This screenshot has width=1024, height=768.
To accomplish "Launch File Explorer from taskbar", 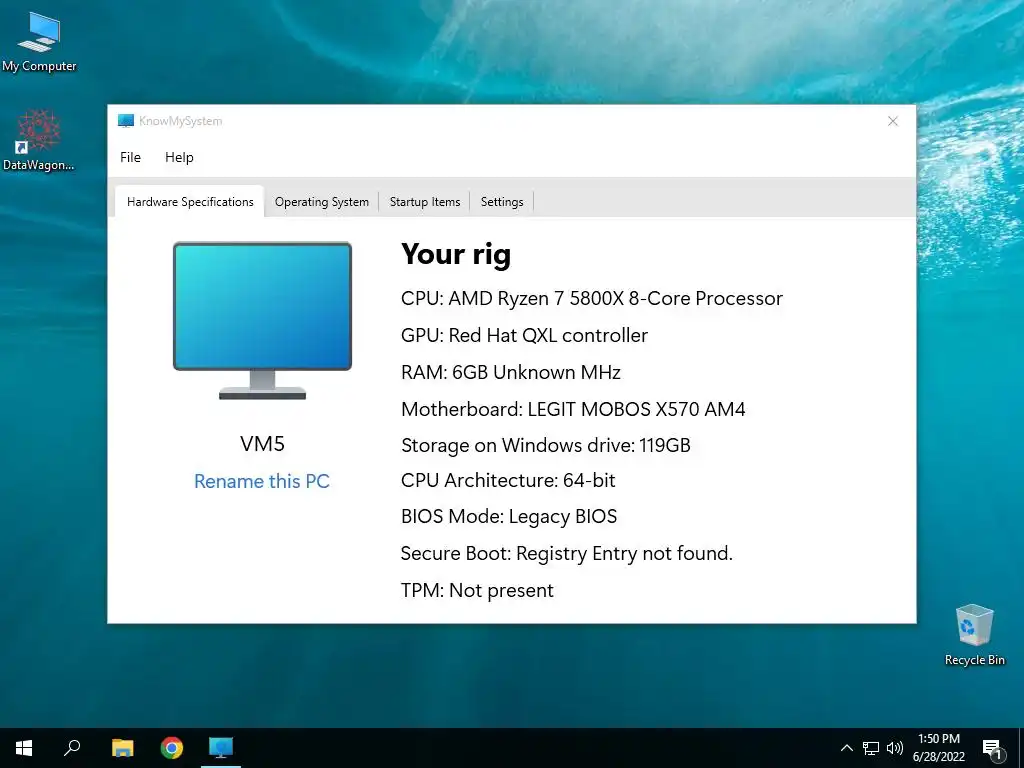I will pyautogui.click(x=122, y=748).
